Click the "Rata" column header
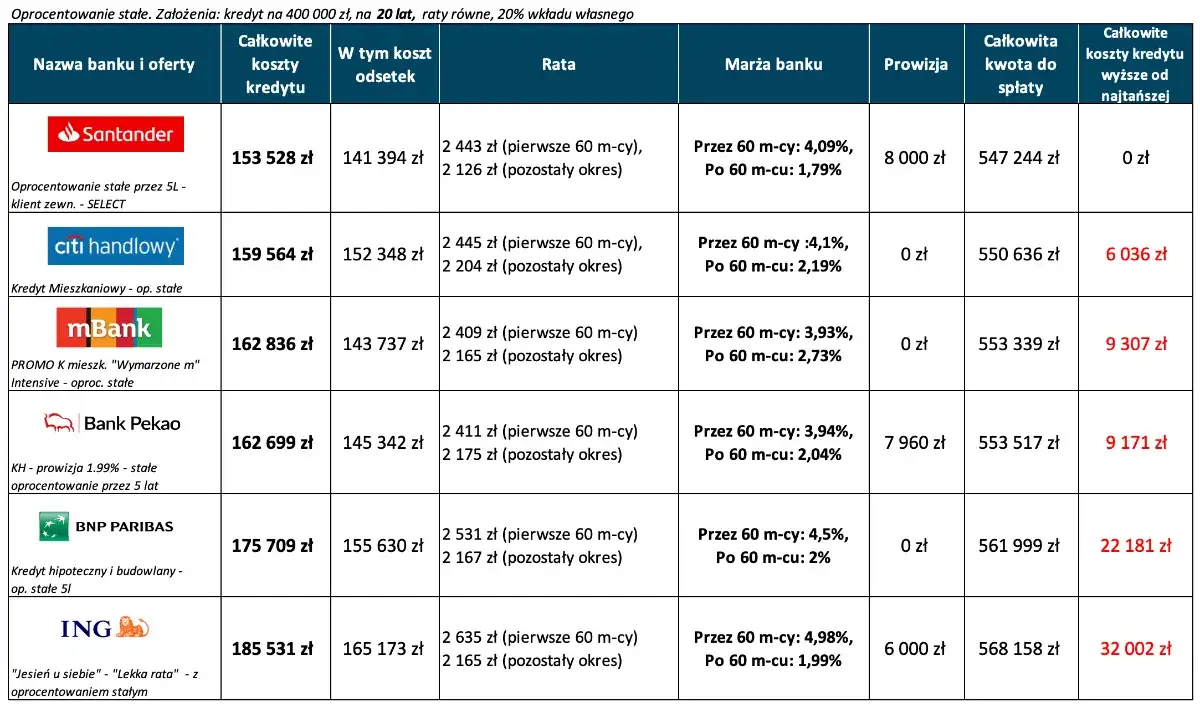This screenshot has width=1200, height=707. point(558,64)
